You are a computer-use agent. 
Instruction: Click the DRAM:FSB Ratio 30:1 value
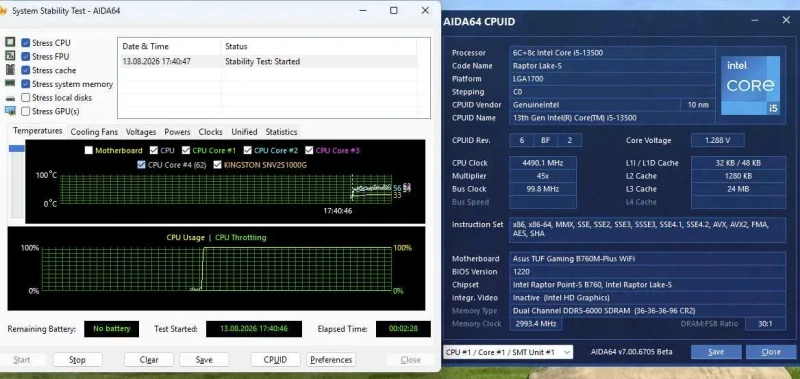(765, 324)
